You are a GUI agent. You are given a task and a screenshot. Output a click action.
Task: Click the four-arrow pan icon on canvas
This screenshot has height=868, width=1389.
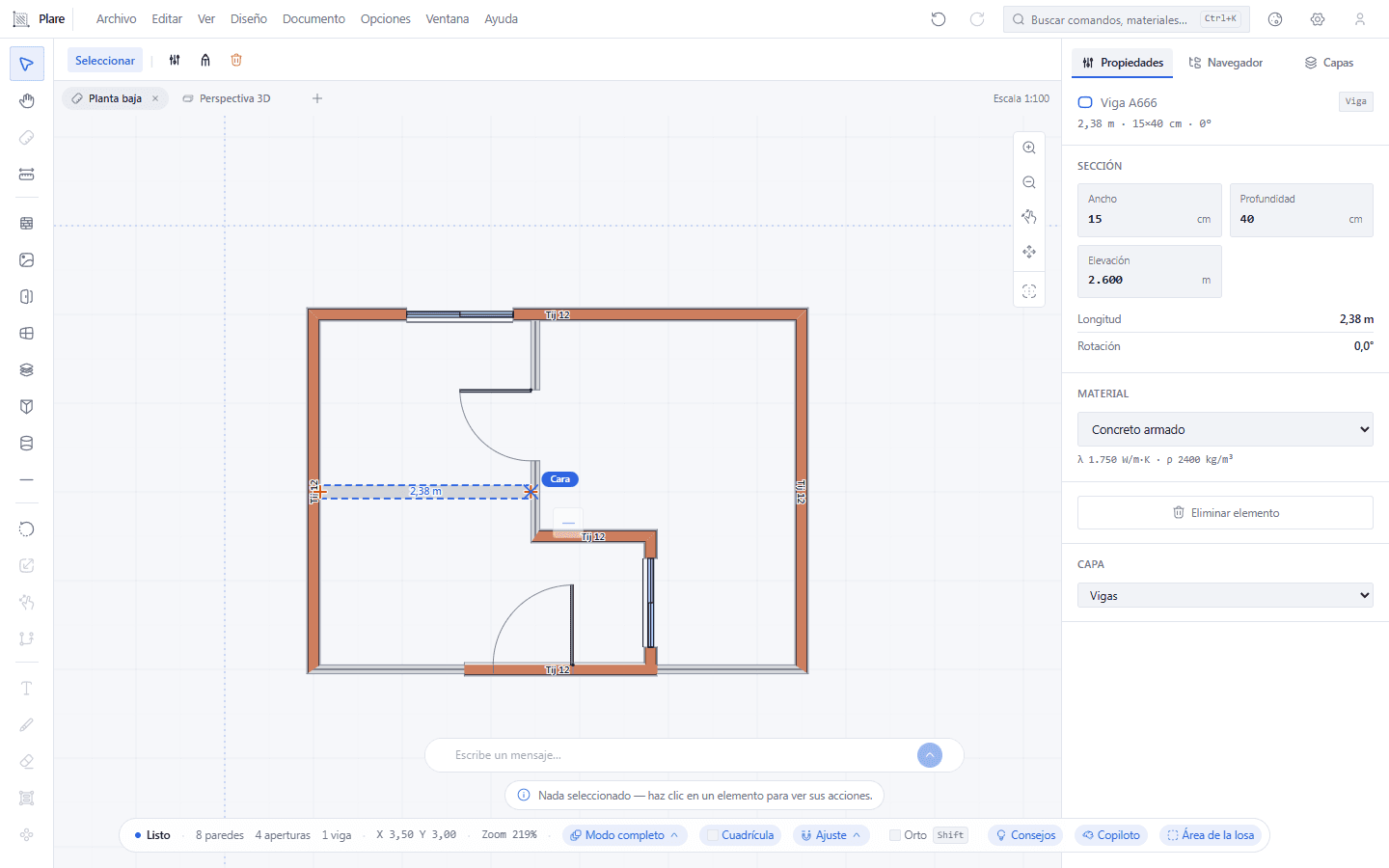(1029, 252)
